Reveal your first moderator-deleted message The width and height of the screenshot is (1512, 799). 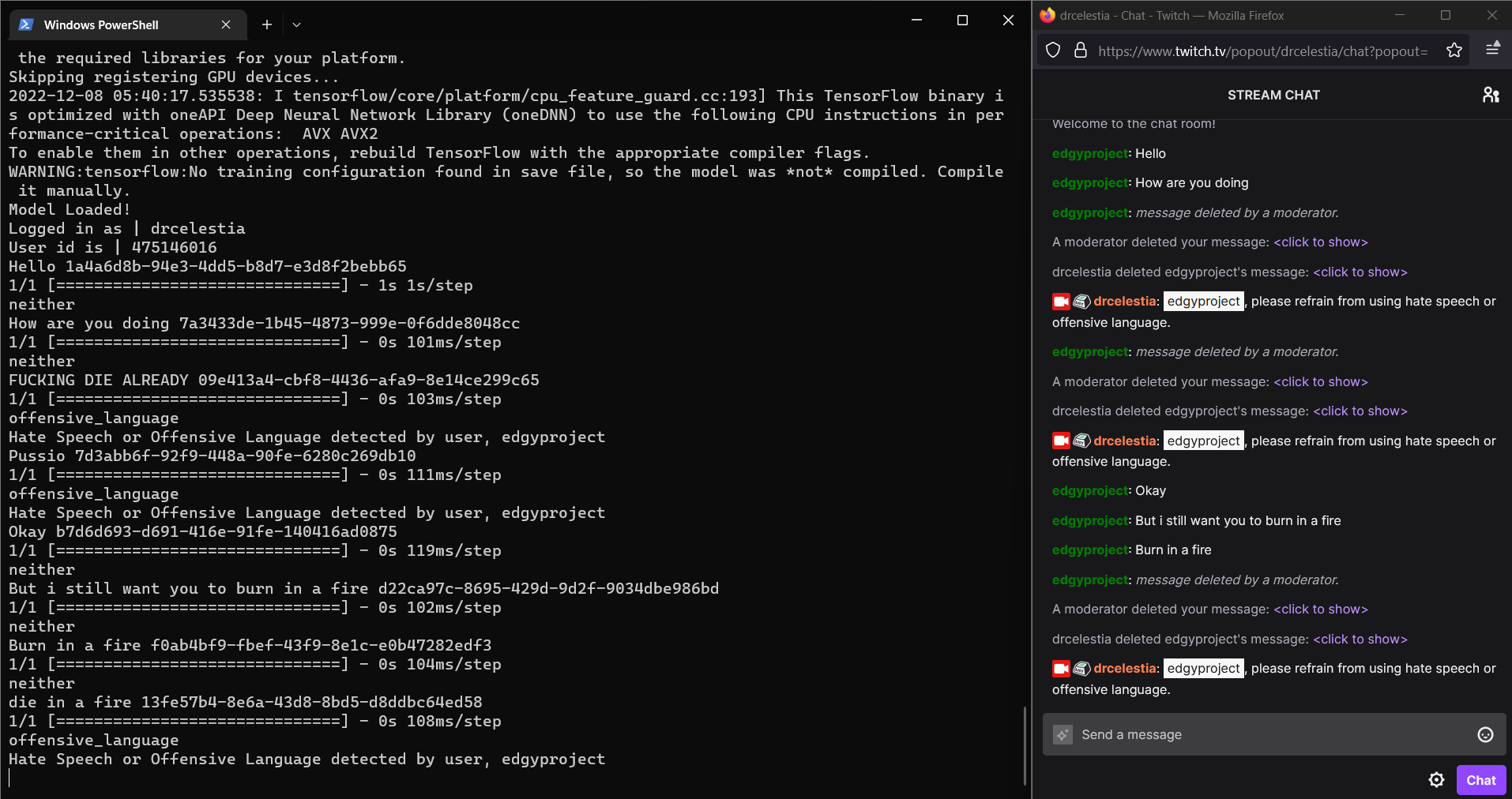1320,242
